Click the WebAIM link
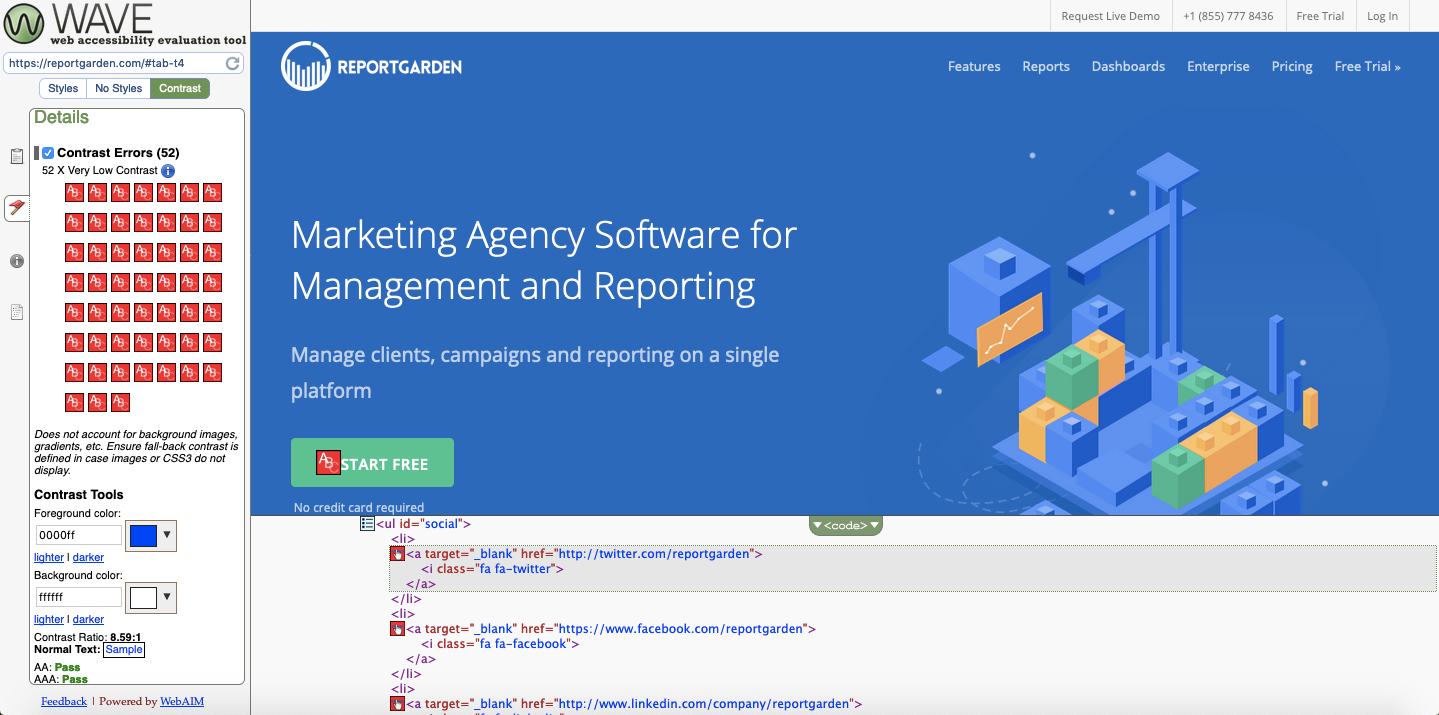Screen dimensions: 1439x715 (182, 701)
